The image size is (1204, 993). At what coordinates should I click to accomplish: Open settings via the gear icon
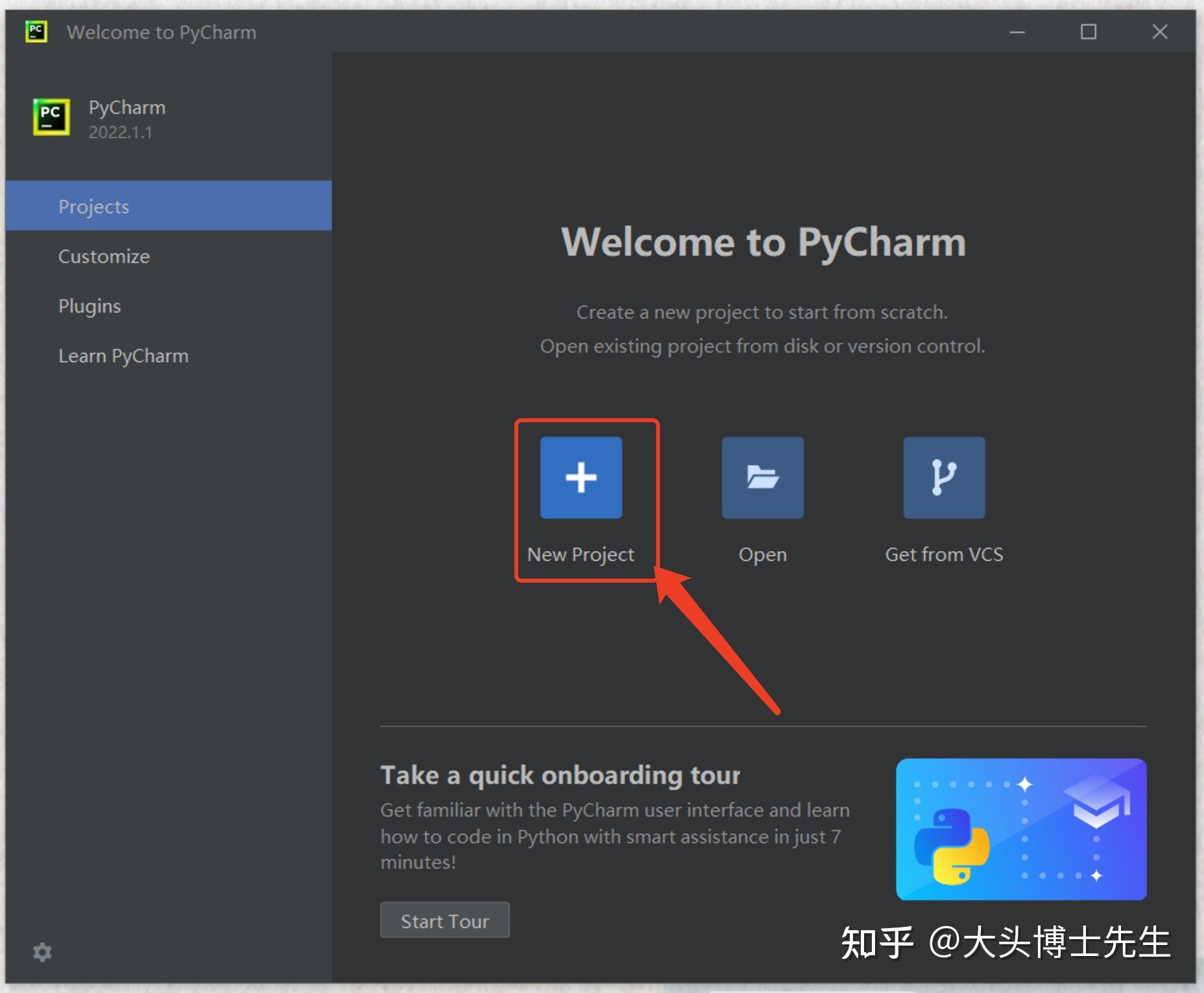[x=43, y=951]
